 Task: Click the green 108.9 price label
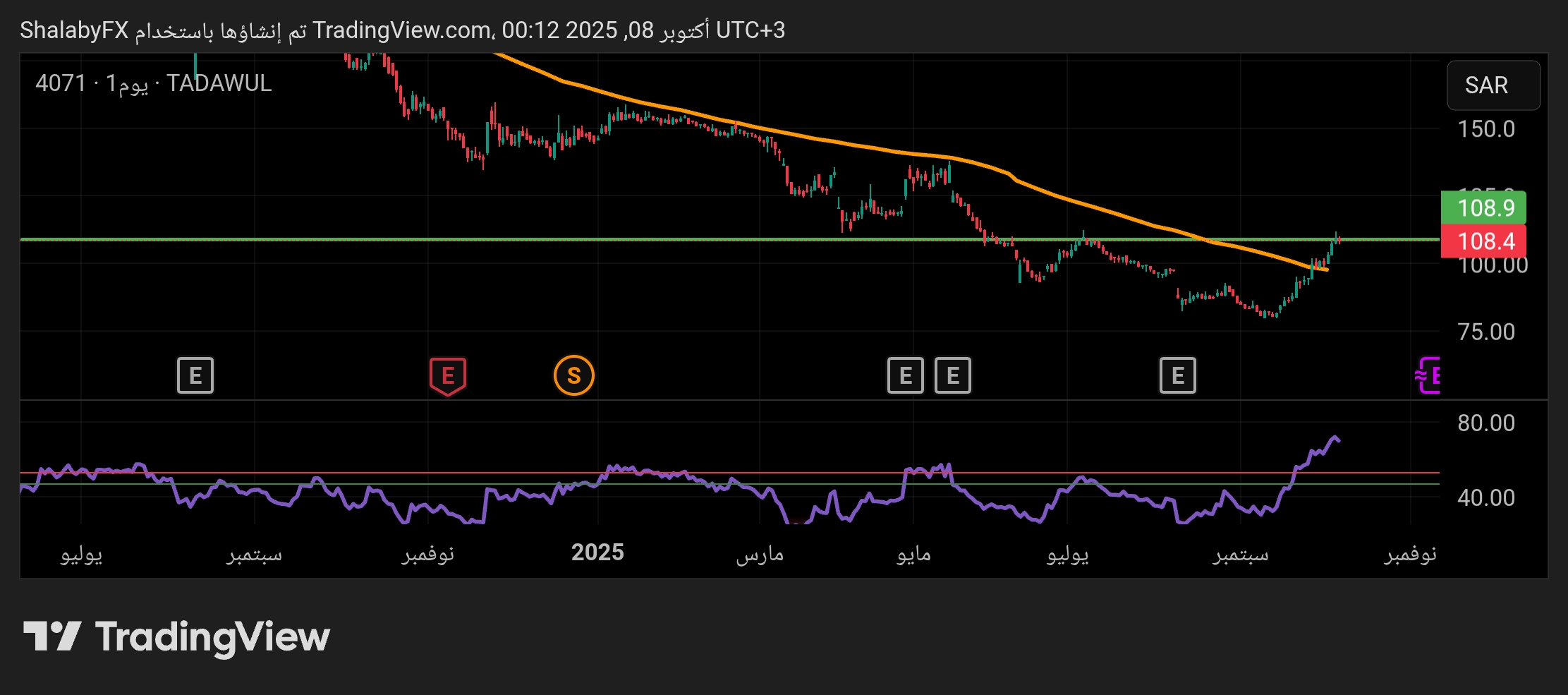tap(1483, 208)
